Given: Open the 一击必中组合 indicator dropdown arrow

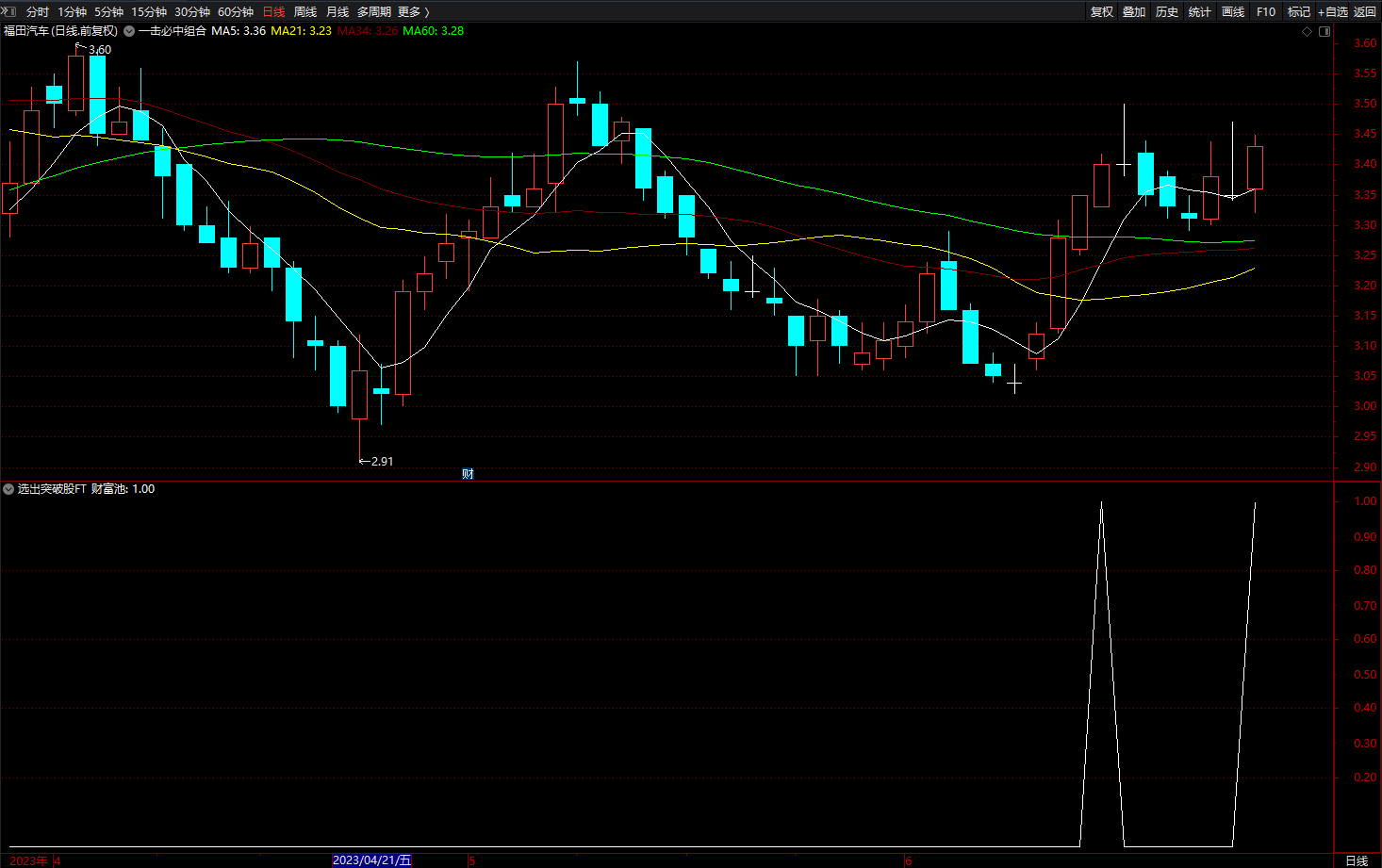Looking at the screenshot, I should pos(129,31).
